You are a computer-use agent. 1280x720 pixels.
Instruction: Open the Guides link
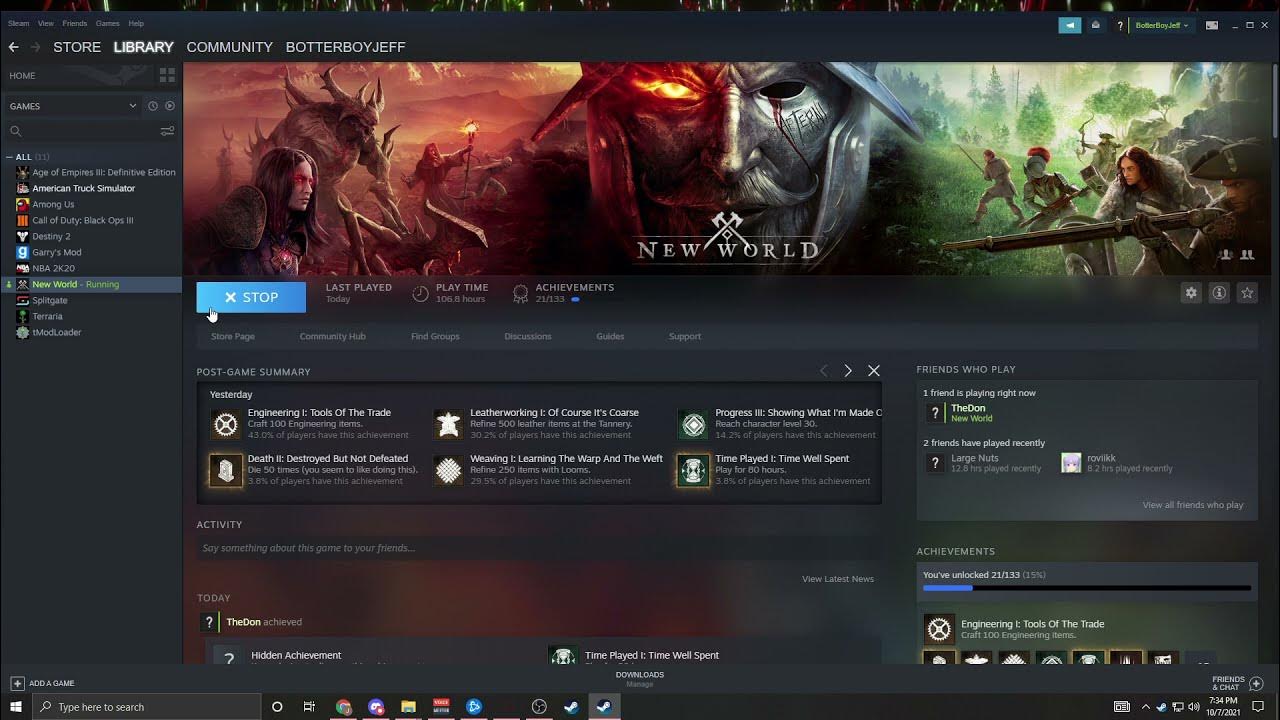[x=610, y=336]
